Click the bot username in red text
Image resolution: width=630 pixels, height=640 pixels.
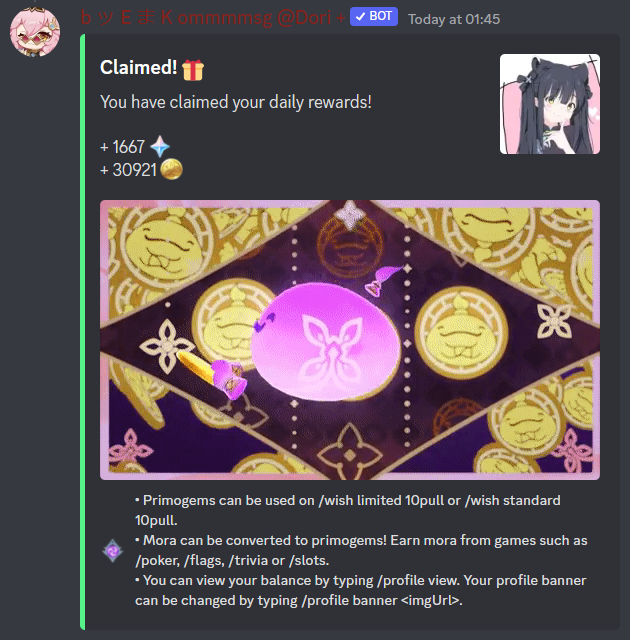coord(213,18)
